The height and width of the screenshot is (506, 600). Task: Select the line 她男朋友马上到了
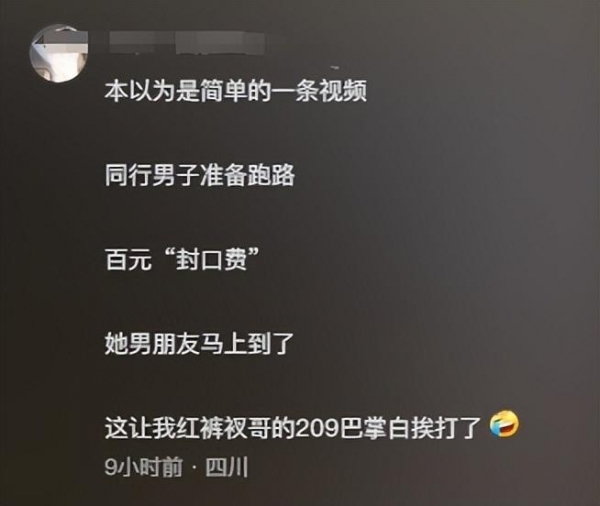click(199, 343)
